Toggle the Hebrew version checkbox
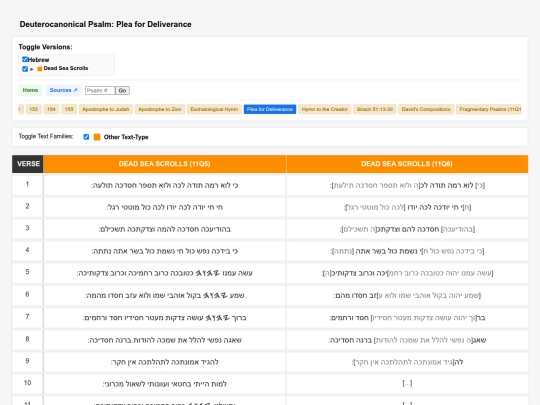The width and height of the screenshot is (540, 405). pos(25,59)
